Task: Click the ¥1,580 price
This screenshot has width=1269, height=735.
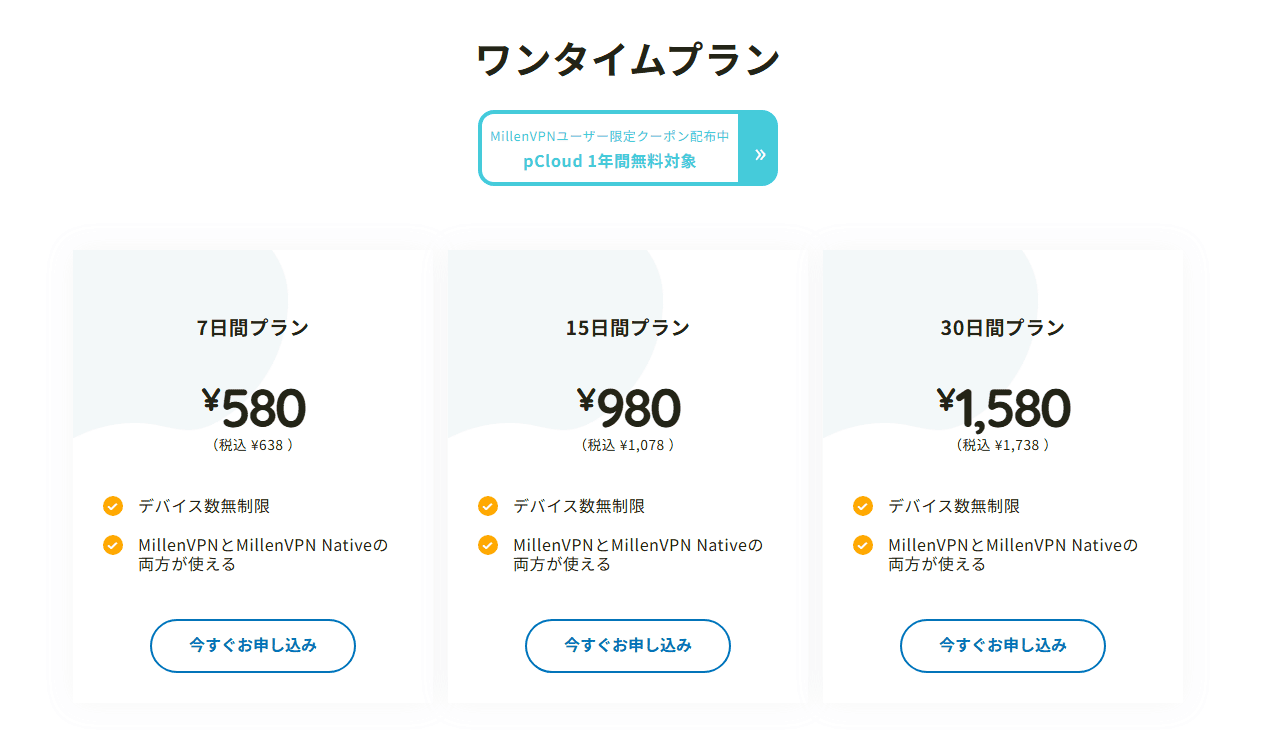Action: (x=1003, y=408)
